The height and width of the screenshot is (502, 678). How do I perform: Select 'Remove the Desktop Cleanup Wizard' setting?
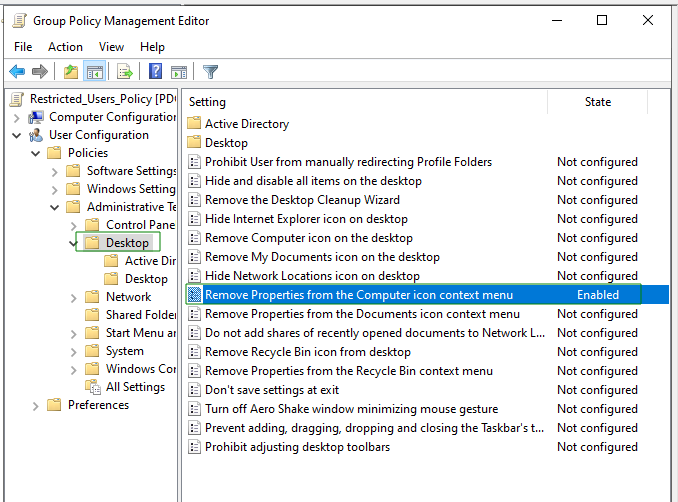click(302, 200)
